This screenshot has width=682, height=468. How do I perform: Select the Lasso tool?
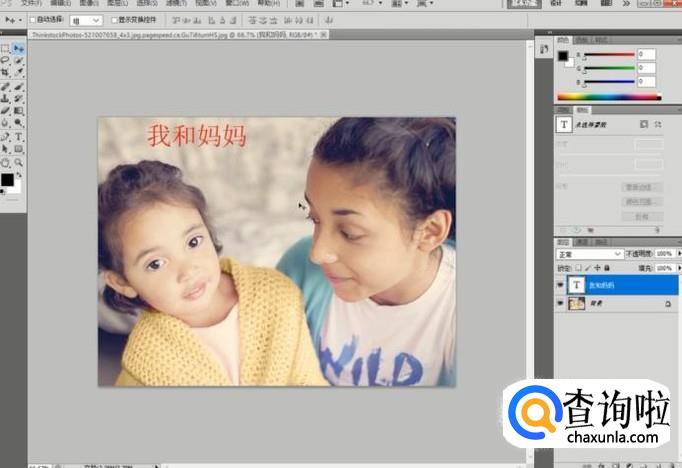[6, 60]
